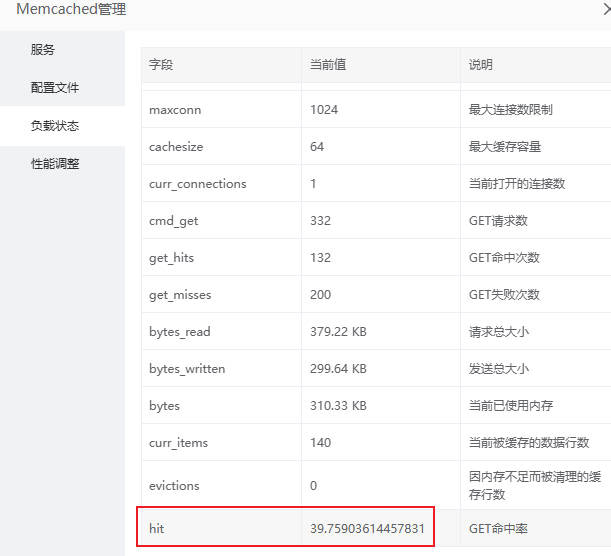Click the get_misses value 200
The height and width of the screenshot is (556, 611).
[320, 295]
